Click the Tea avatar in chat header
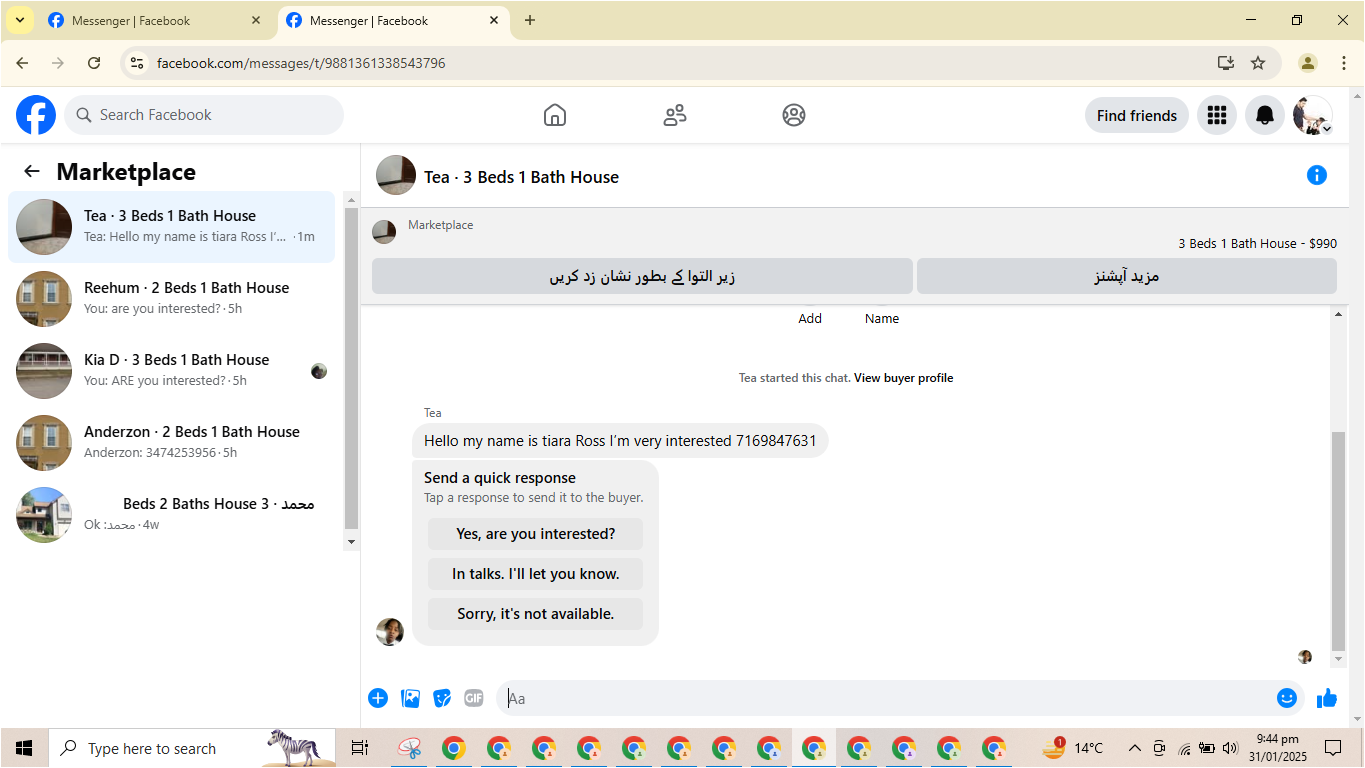Screen dimensions: 1365x768 pos(396,175)
